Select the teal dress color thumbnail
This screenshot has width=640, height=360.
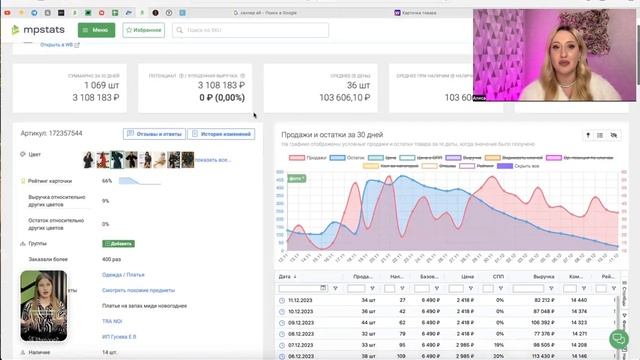pyautogui.click(x=117, y=160)
